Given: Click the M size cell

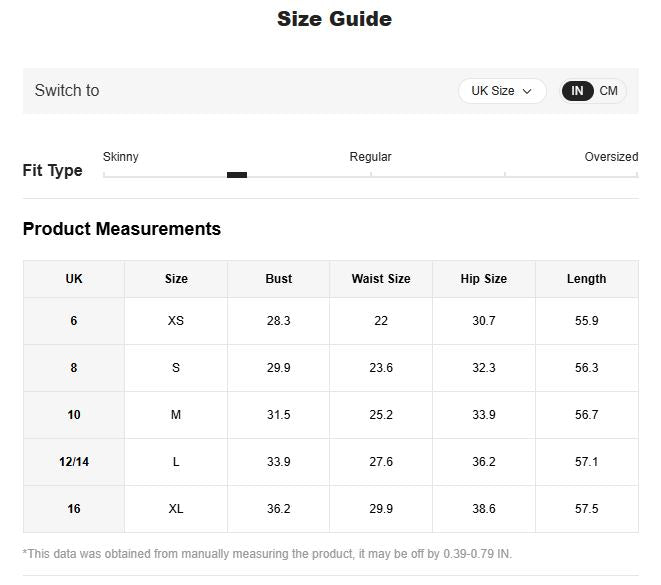Looking at the screenshot, I should click(176, 415).
